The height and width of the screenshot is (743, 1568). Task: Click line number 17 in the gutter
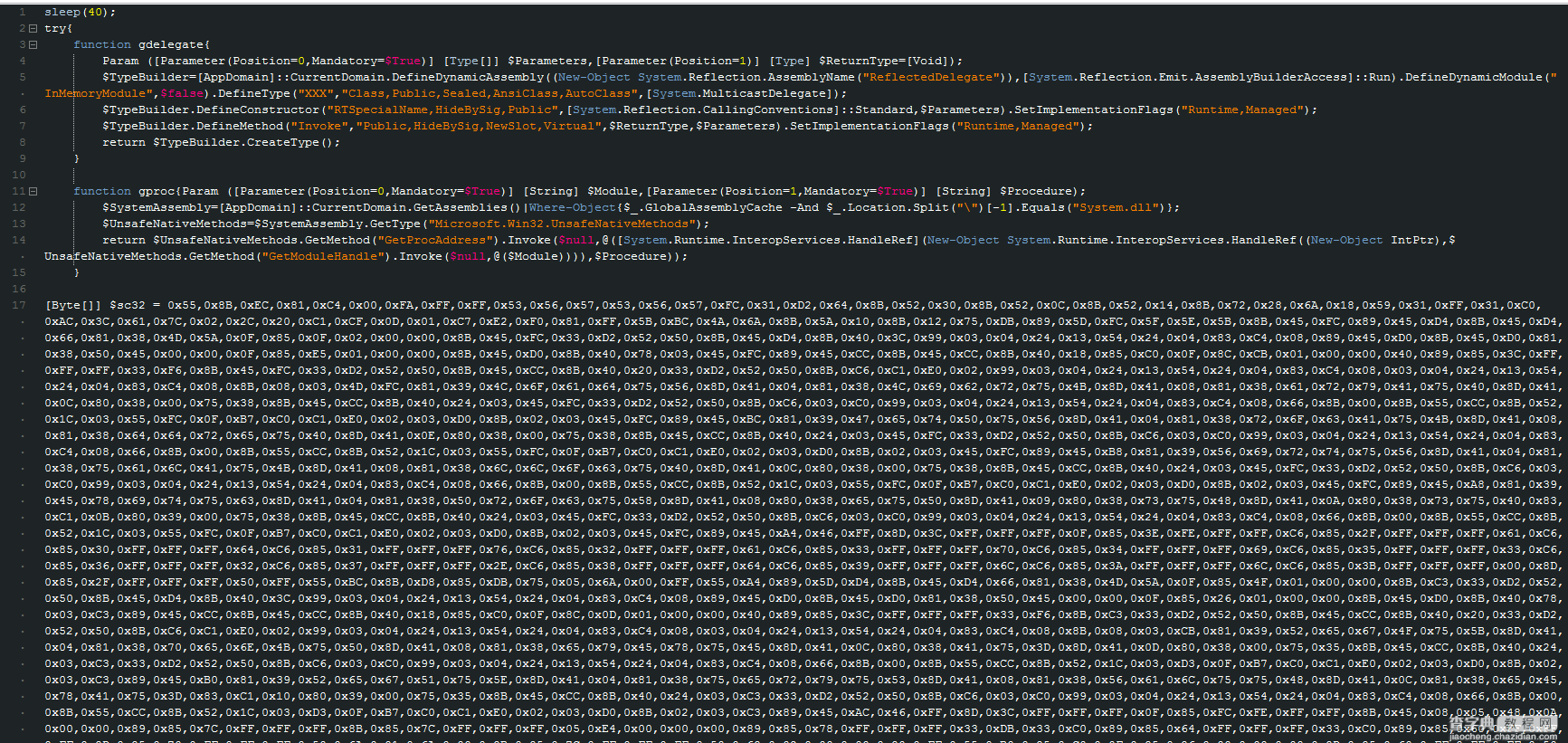(19, 305)
